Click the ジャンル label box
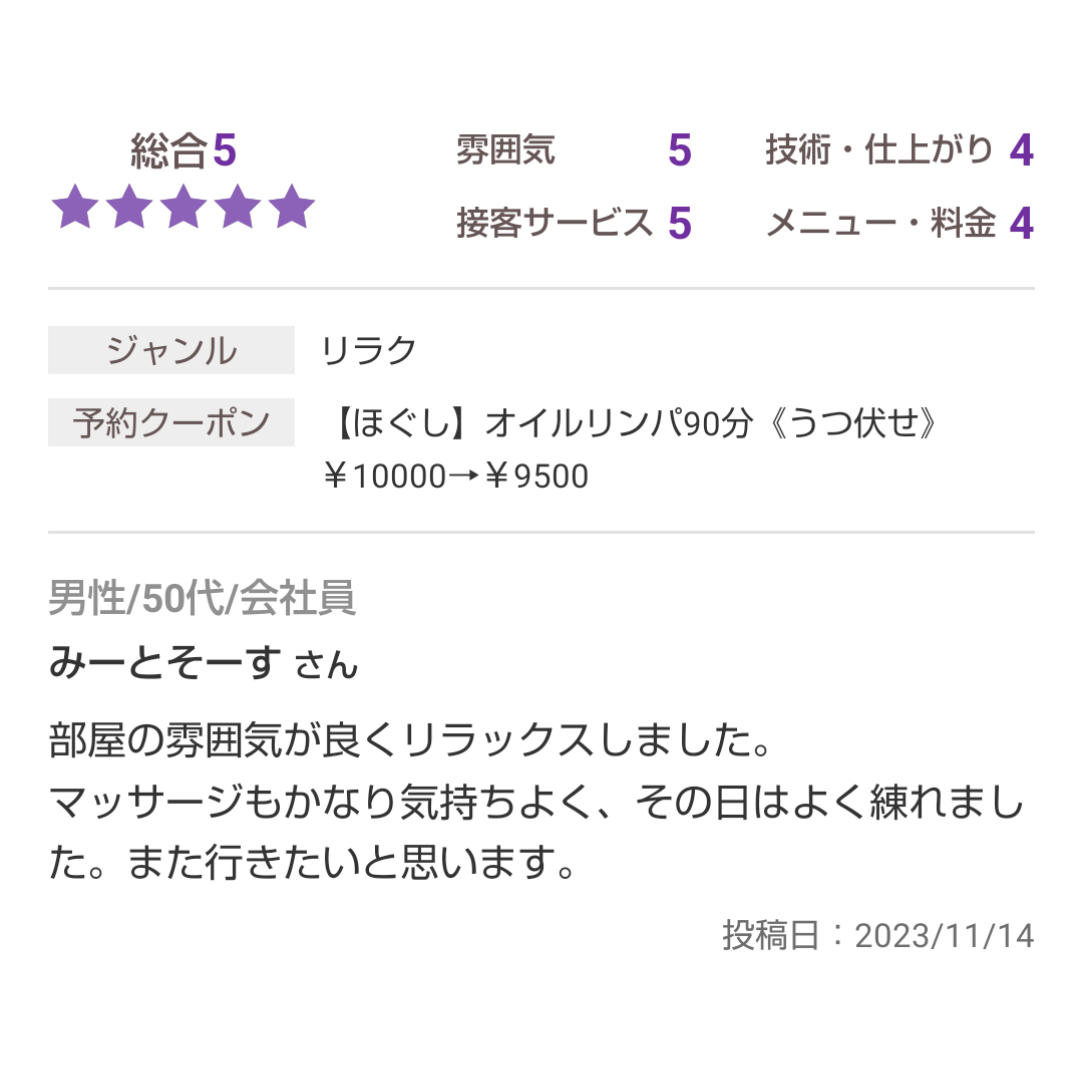The width and height of the screenshot is (1080, 1080). pyautogui.click(x=172, y=350)
